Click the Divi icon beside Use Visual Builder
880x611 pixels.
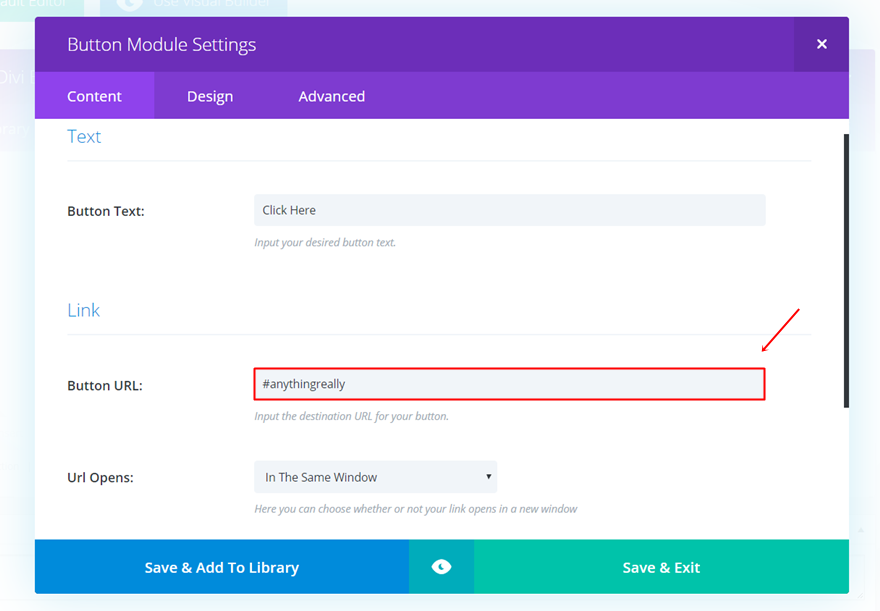pyautogui.click(x=129, y=5)
